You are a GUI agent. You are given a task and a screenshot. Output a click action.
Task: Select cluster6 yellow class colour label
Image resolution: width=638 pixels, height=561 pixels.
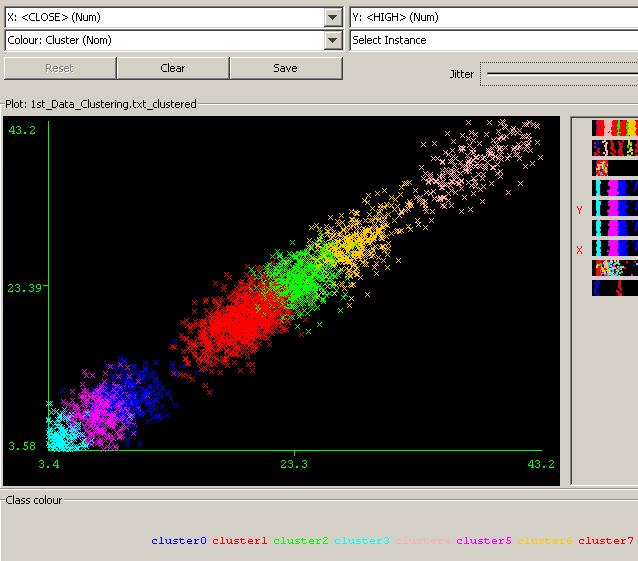545,541
